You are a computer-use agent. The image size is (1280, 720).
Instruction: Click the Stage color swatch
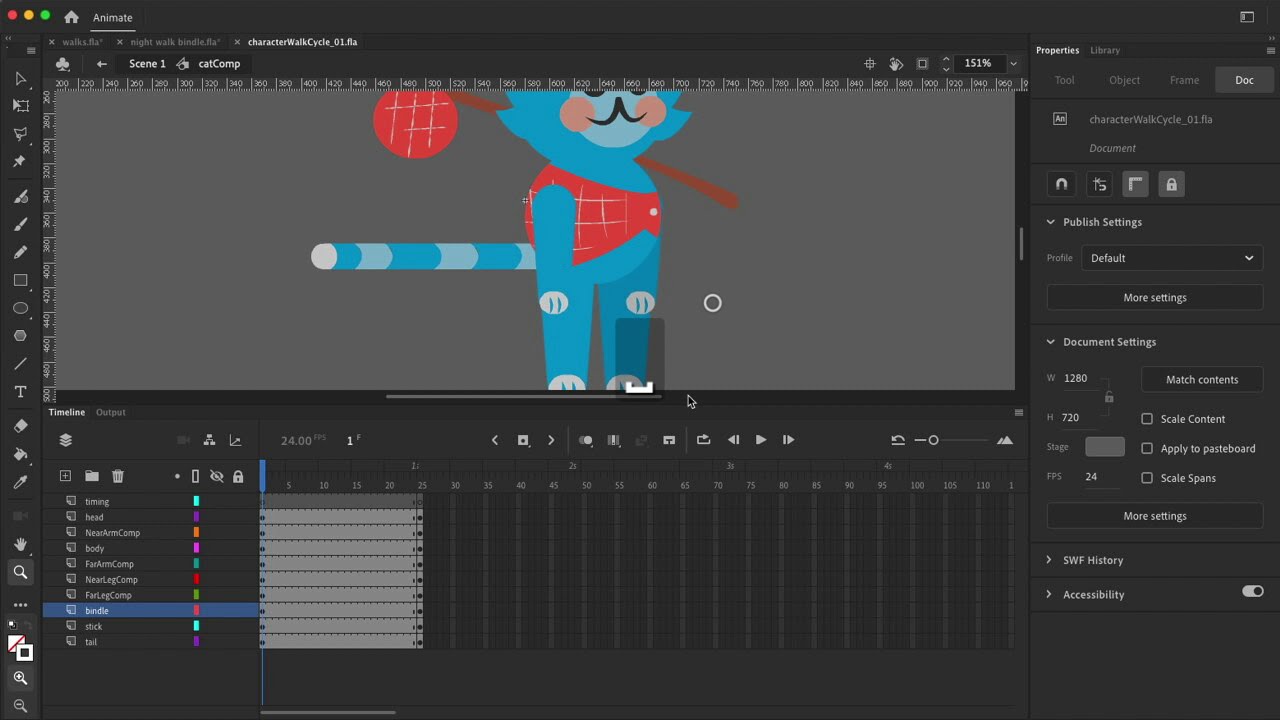click(1105, 447)
